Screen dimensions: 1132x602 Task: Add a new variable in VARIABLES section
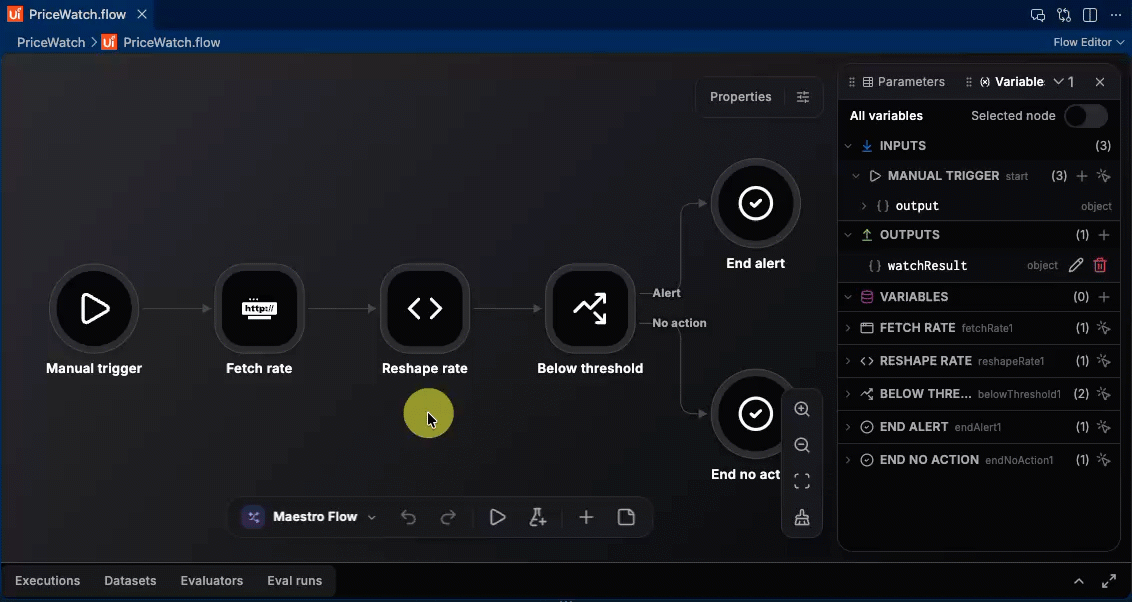1104,297
